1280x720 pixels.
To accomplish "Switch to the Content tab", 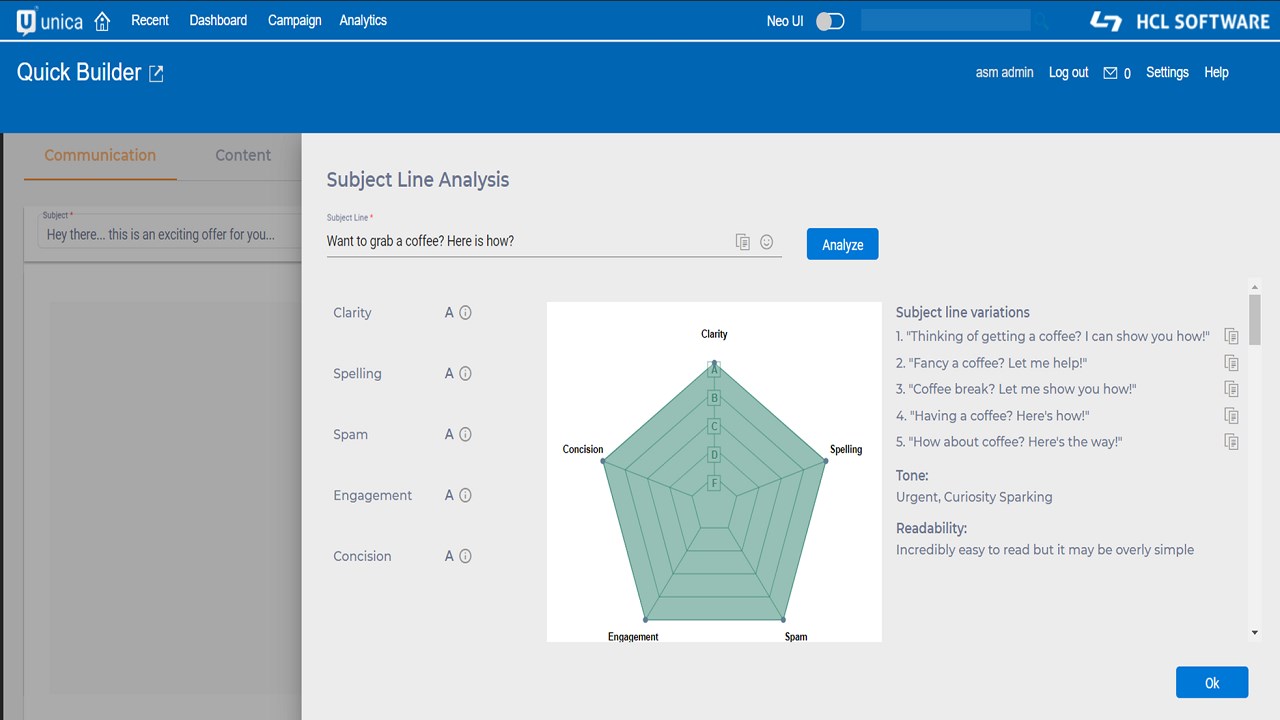I will (243, 156).
